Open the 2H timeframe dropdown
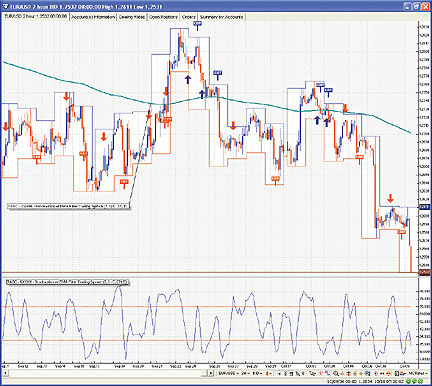The image size is (432, 386). [x=245, y=373]
